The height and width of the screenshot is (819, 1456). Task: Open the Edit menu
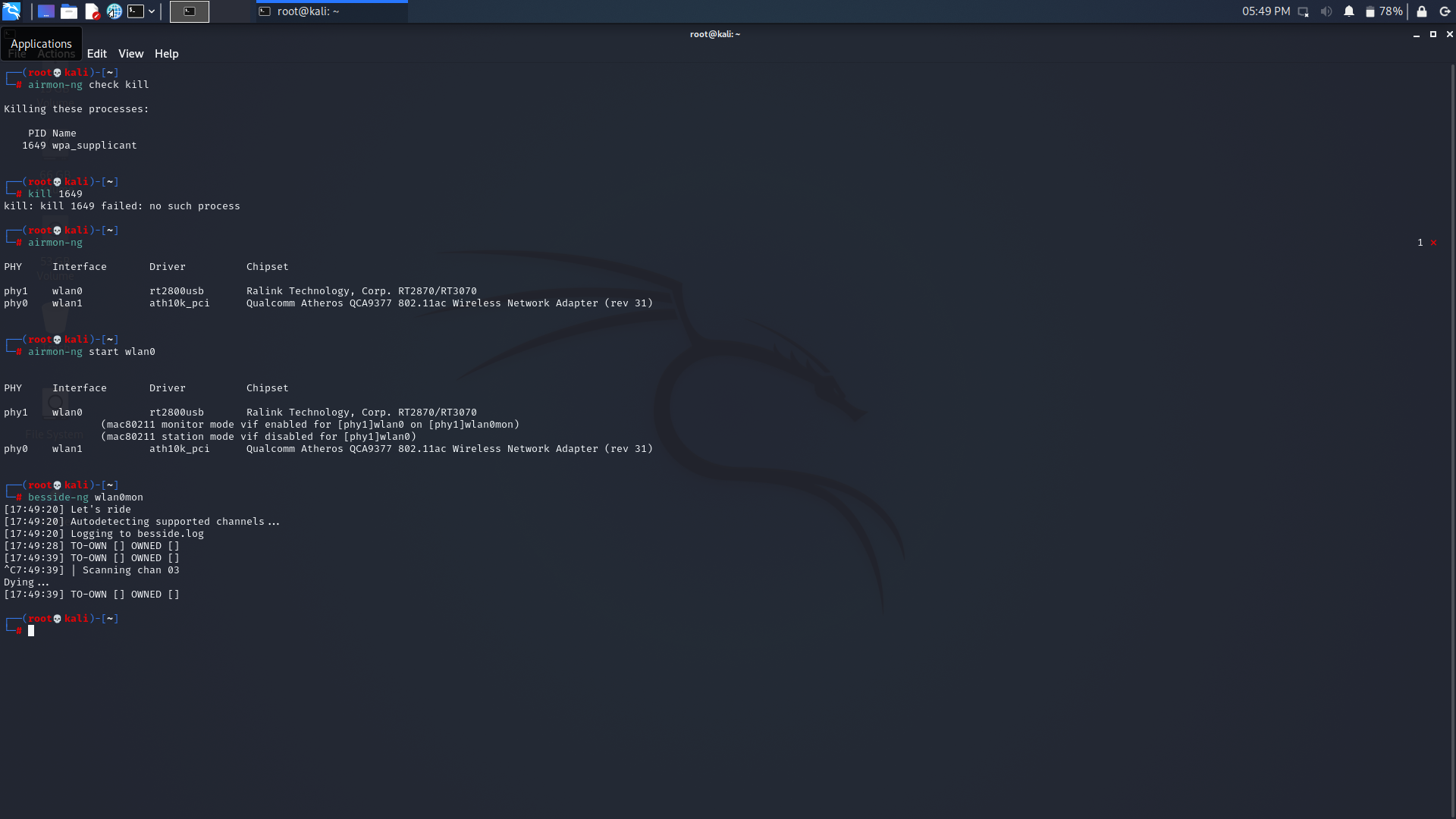tap(96, 54)
